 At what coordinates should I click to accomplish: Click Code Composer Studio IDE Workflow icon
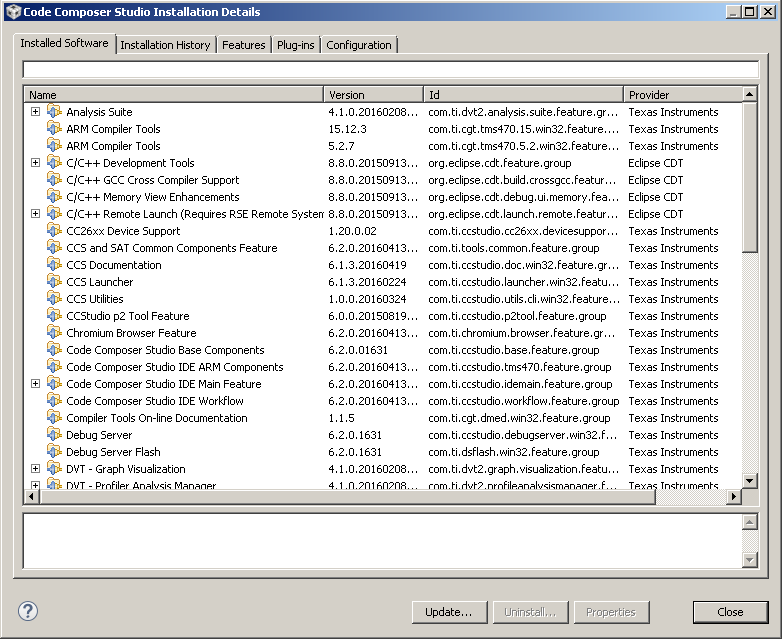click(x=54, y=400)
